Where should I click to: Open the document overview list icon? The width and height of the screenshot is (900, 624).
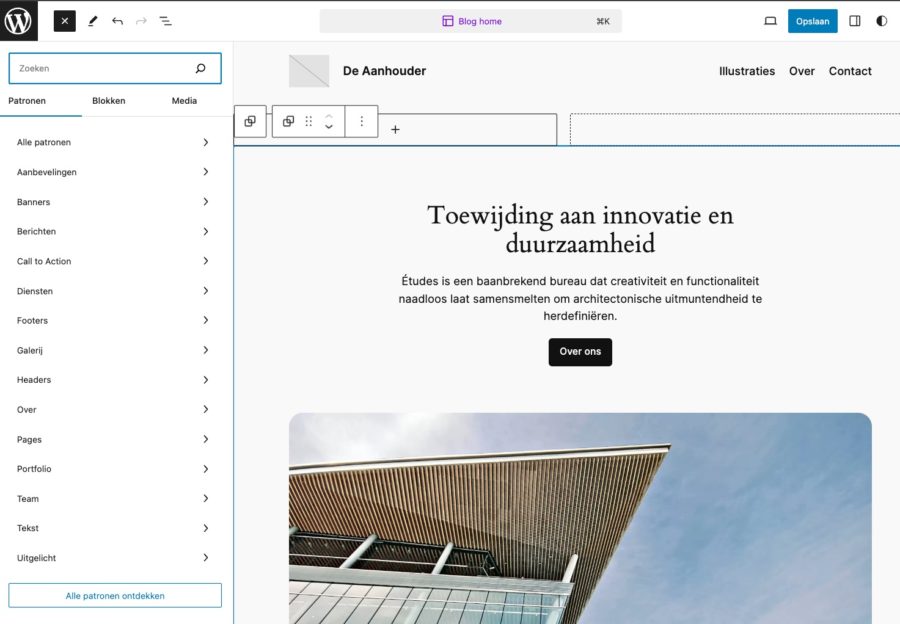(x=166, y=21)
